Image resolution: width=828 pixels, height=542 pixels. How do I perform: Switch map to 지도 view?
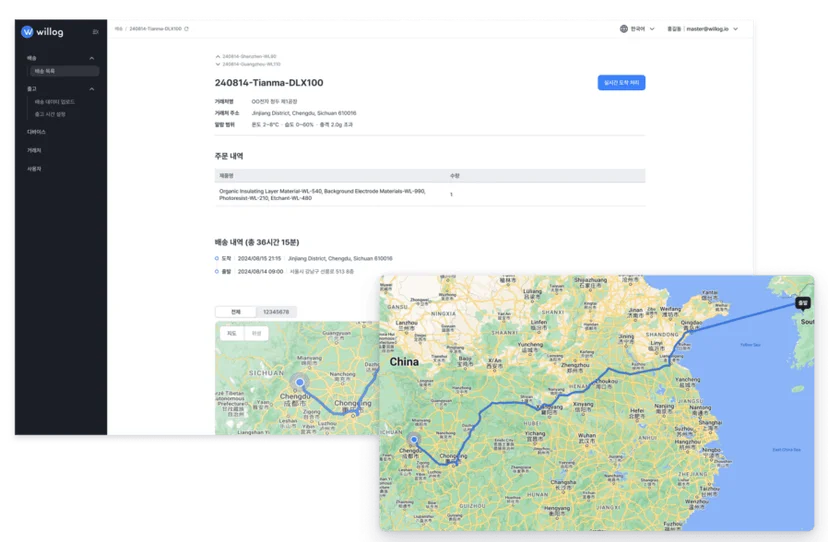point(232,333)
